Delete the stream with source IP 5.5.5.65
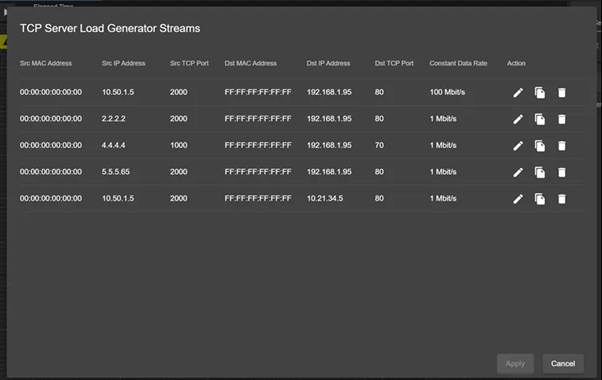This screenshot has width=602, height=380. [x=562, y=172]
